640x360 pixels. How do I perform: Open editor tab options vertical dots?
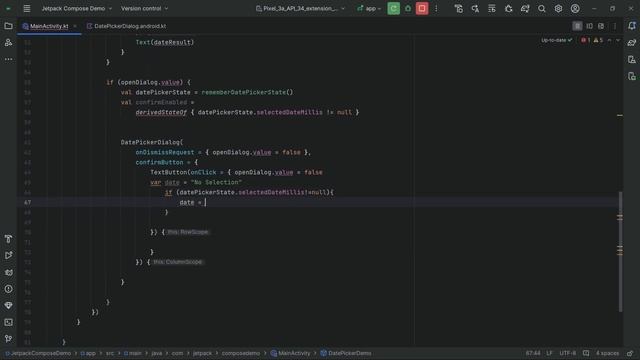tap(615, 26)
